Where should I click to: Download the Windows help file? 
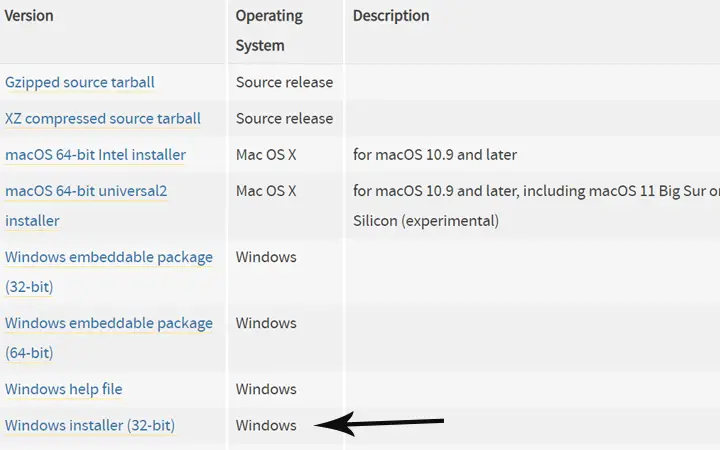tap(63, 389)
